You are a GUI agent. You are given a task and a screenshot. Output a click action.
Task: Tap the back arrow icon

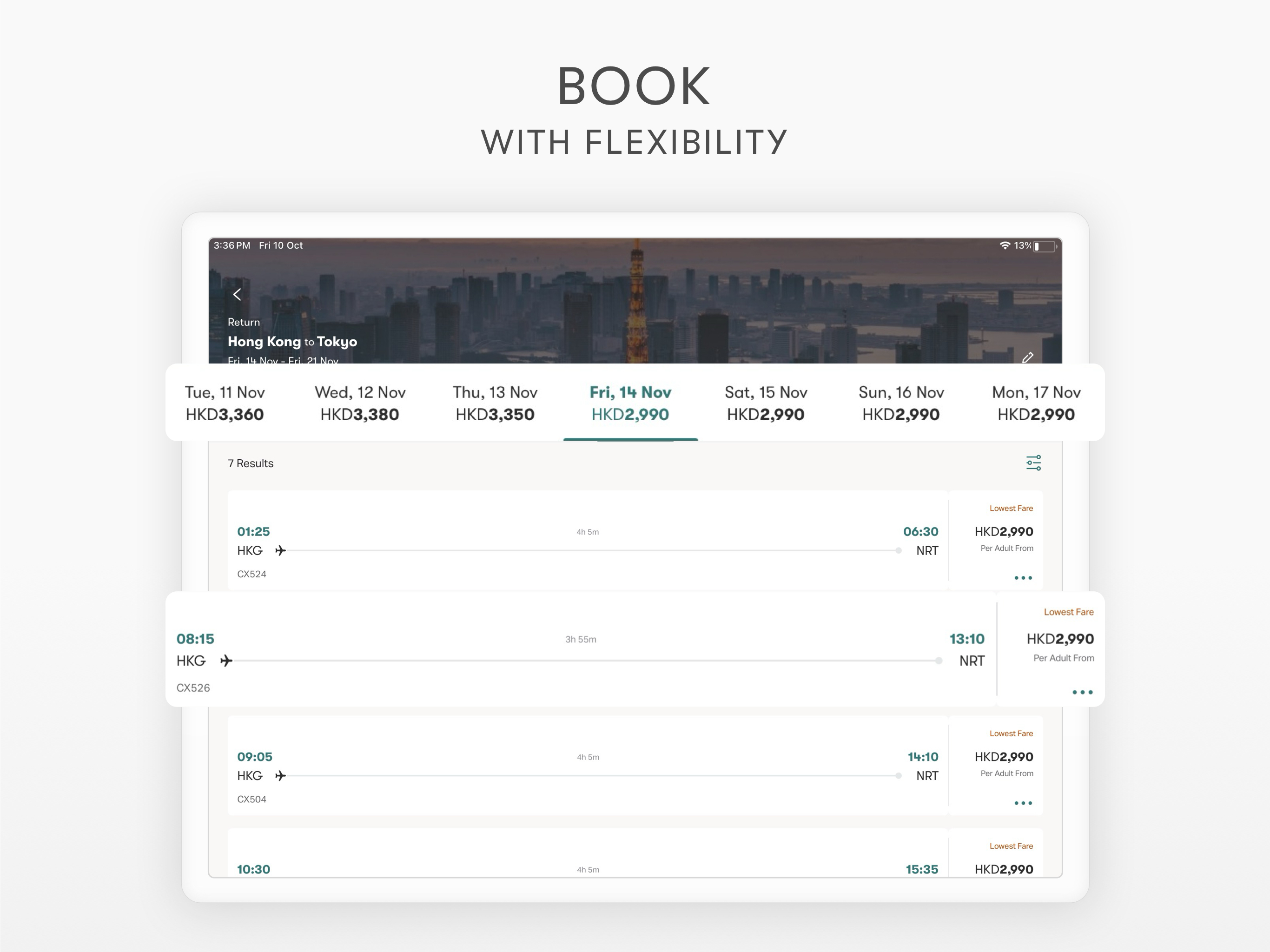[237, 295]
